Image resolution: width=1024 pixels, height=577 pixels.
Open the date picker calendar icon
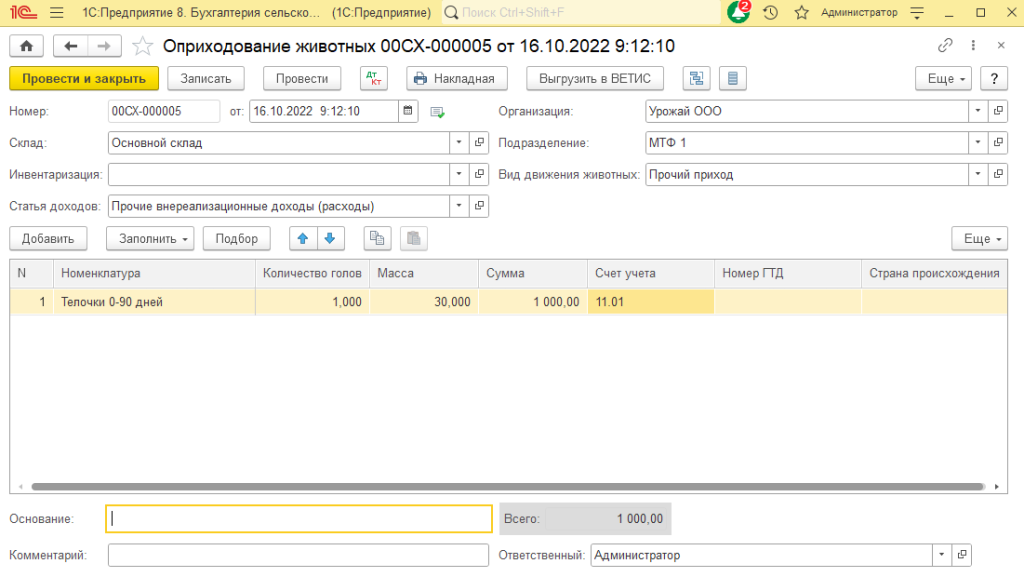(x=408, y=111)
